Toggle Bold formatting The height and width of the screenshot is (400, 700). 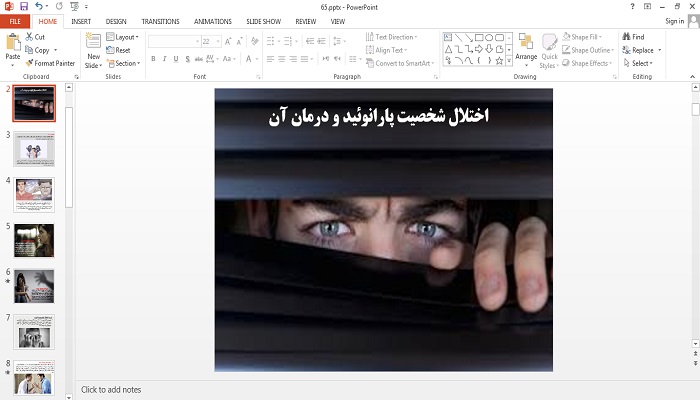[x=153, y=59]
